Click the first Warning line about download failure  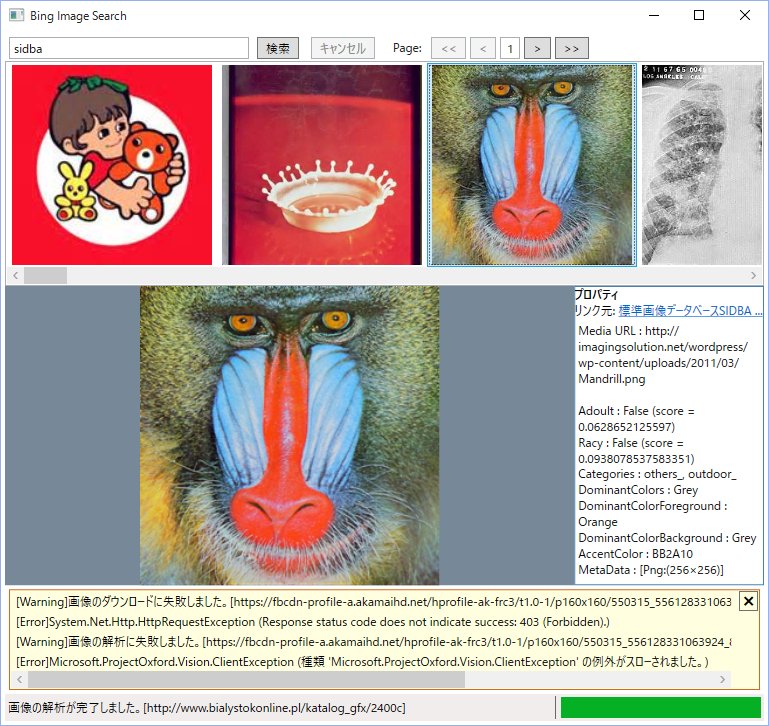[x=374, y=602]
